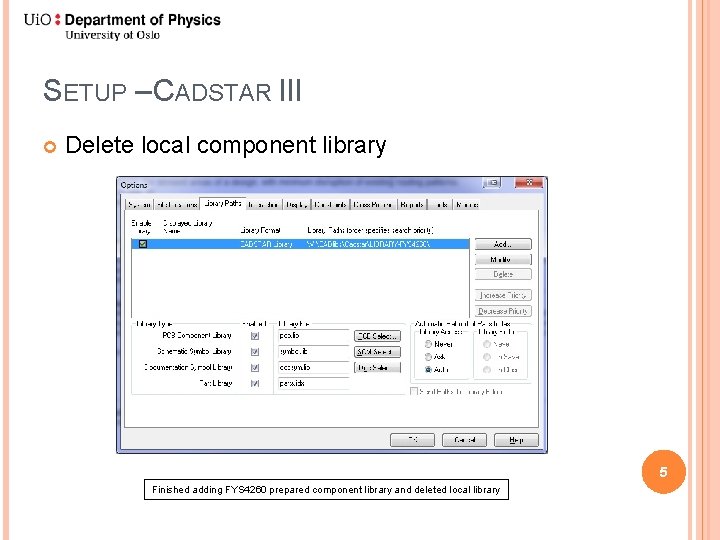Open the System tab in Options
Screen dimensions: 720x540
139,205
